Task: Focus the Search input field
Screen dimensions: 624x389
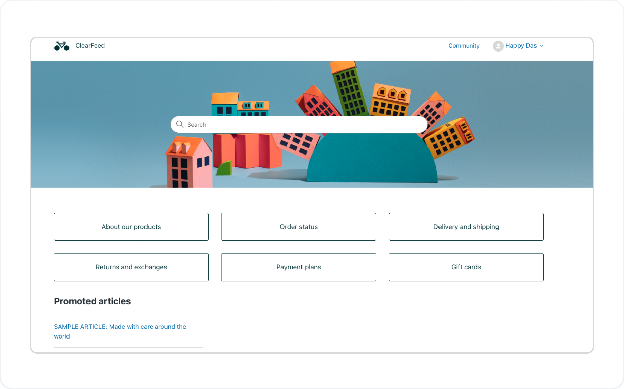Action: pos(299,125)
